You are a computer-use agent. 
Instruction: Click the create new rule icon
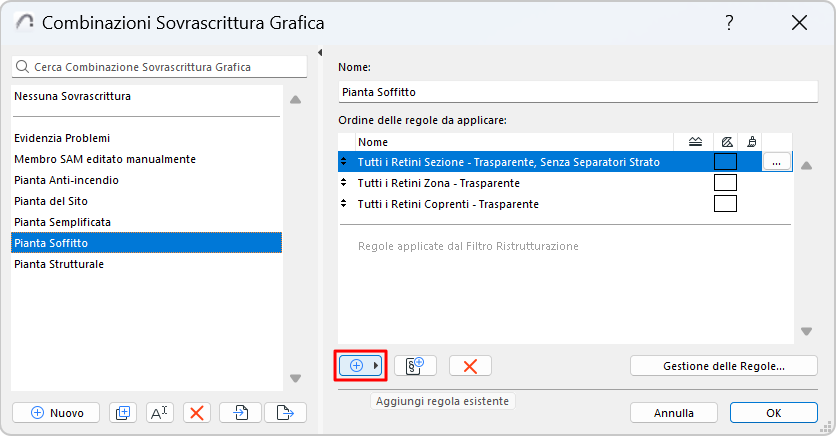tap(415, 366)
